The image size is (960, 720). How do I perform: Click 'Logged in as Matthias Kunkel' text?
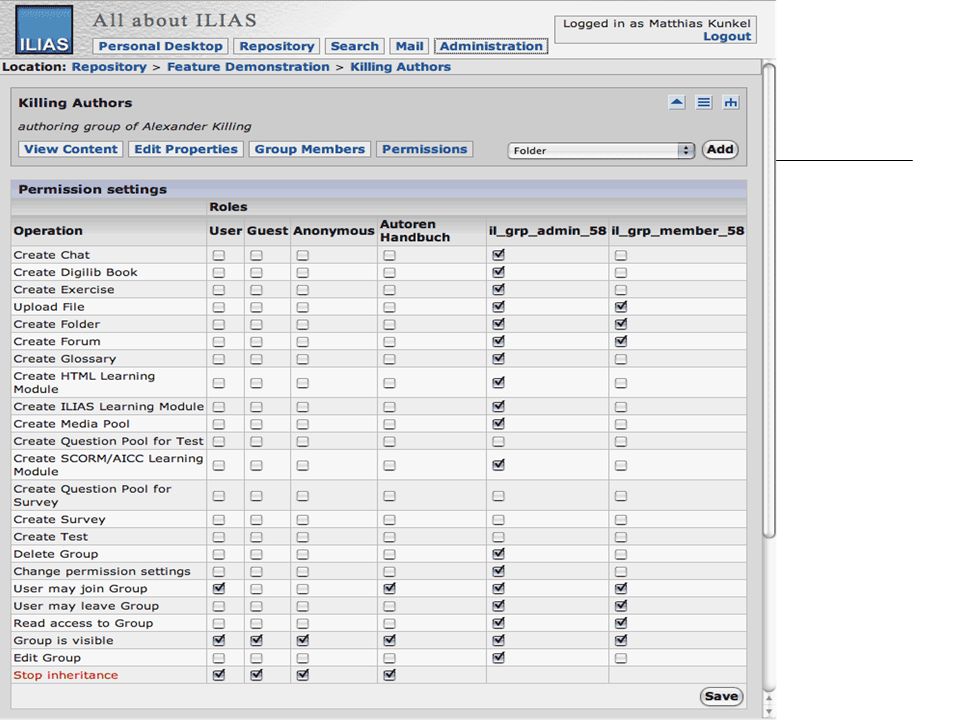656,23
